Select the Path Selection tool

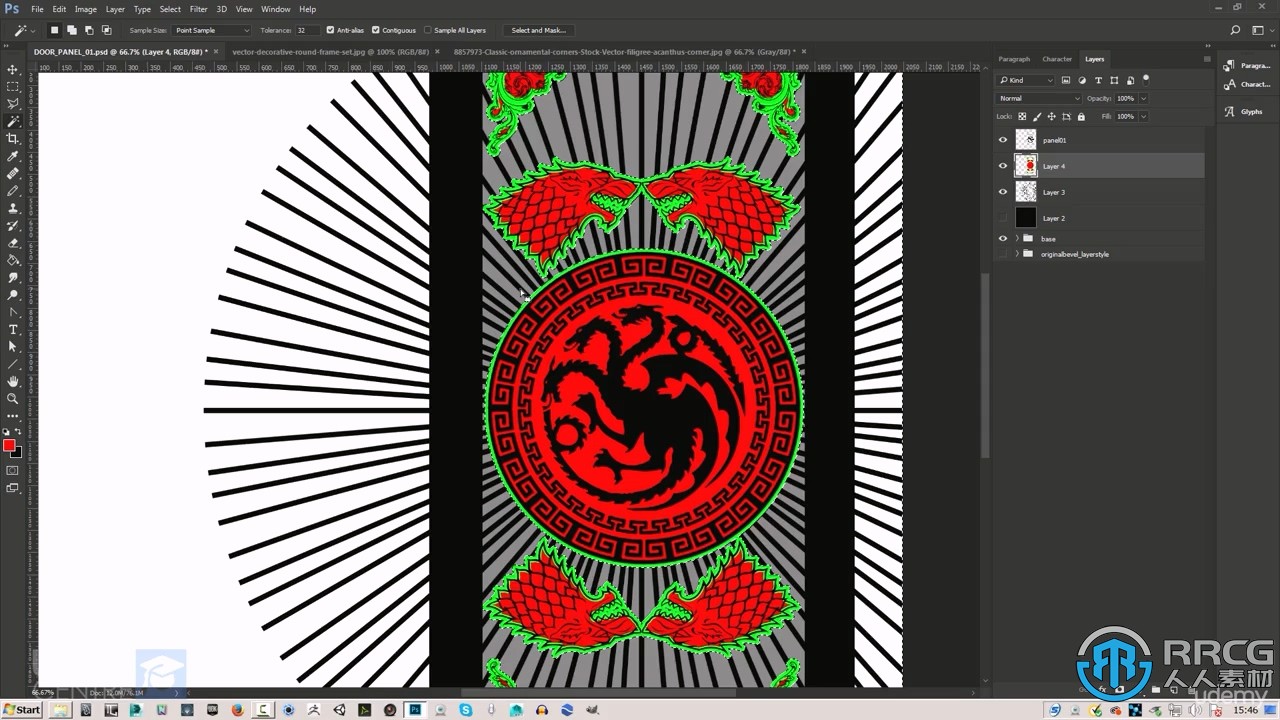[13, 347]
